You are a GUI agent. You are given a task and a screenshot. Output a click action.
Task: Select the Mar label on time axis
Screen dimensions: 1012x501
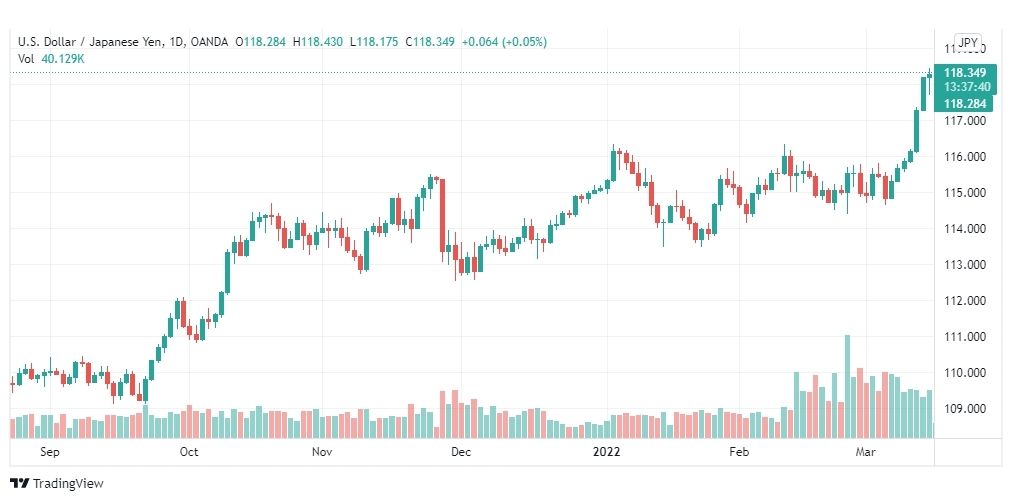click(x=865, y=452)
